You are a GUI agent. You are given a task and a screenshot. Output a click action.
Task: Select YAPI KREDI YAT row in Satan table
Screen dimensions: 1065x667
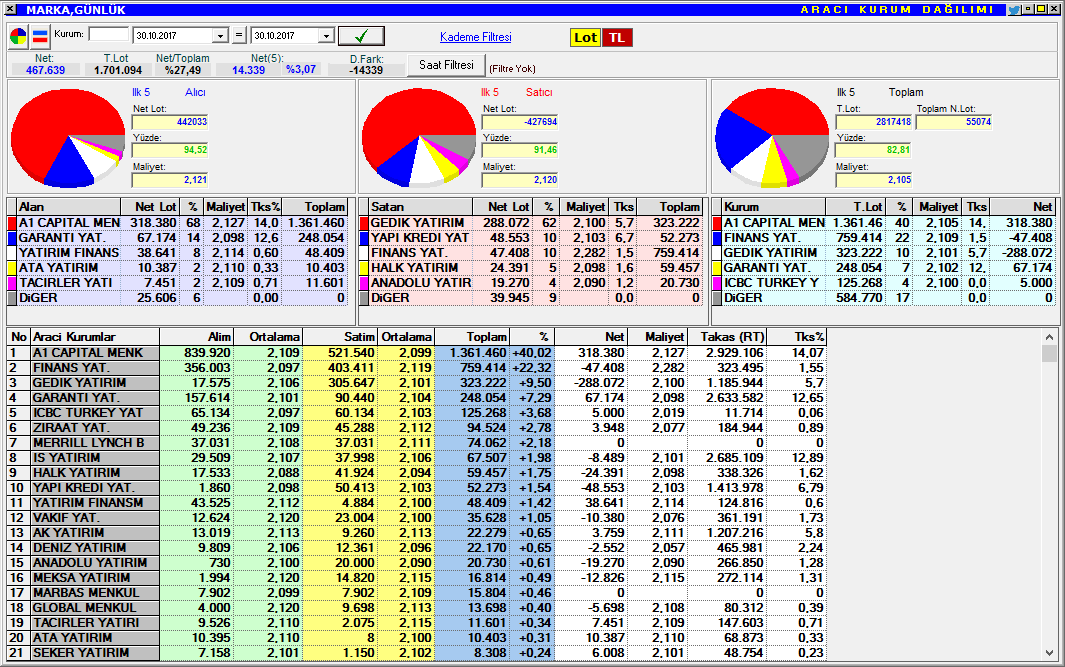pyautogui.click(x=530, y=238)
